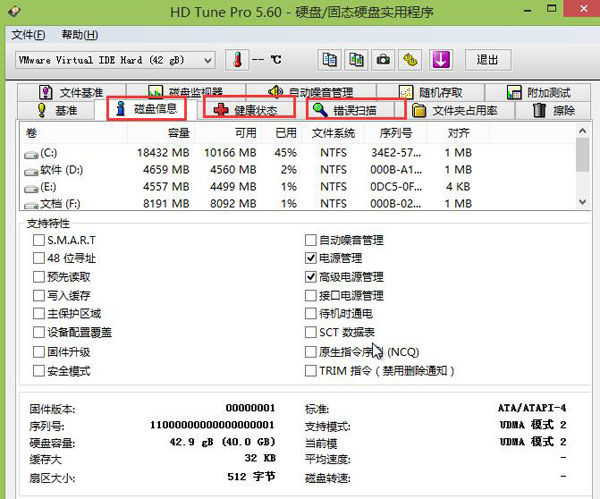600x499 pixels.
Task: Toggle the 接口电源管理 checkbox
Action: click(311, 295)
